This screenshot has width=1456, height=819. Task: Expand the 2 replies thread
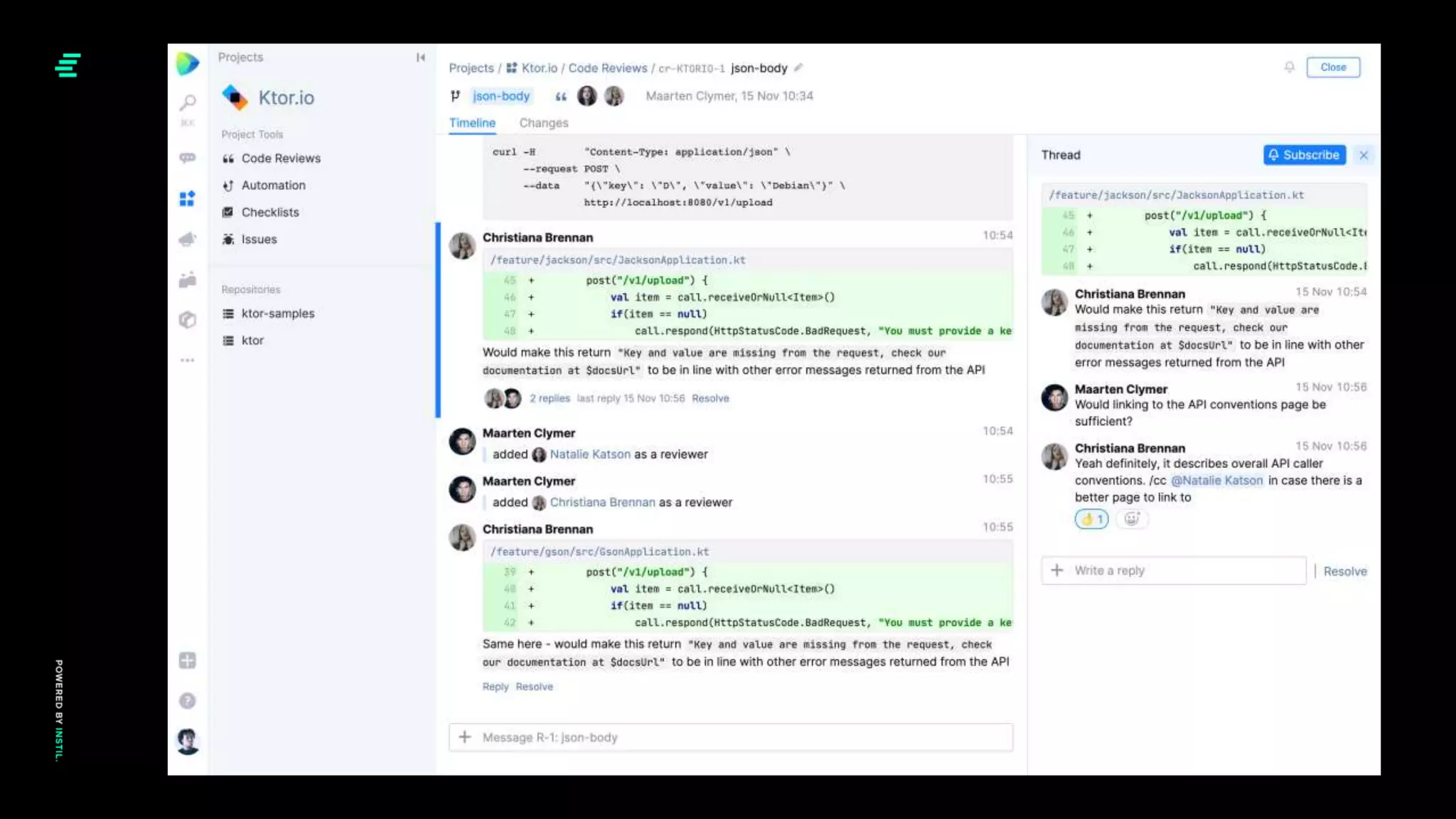[549, 398]
